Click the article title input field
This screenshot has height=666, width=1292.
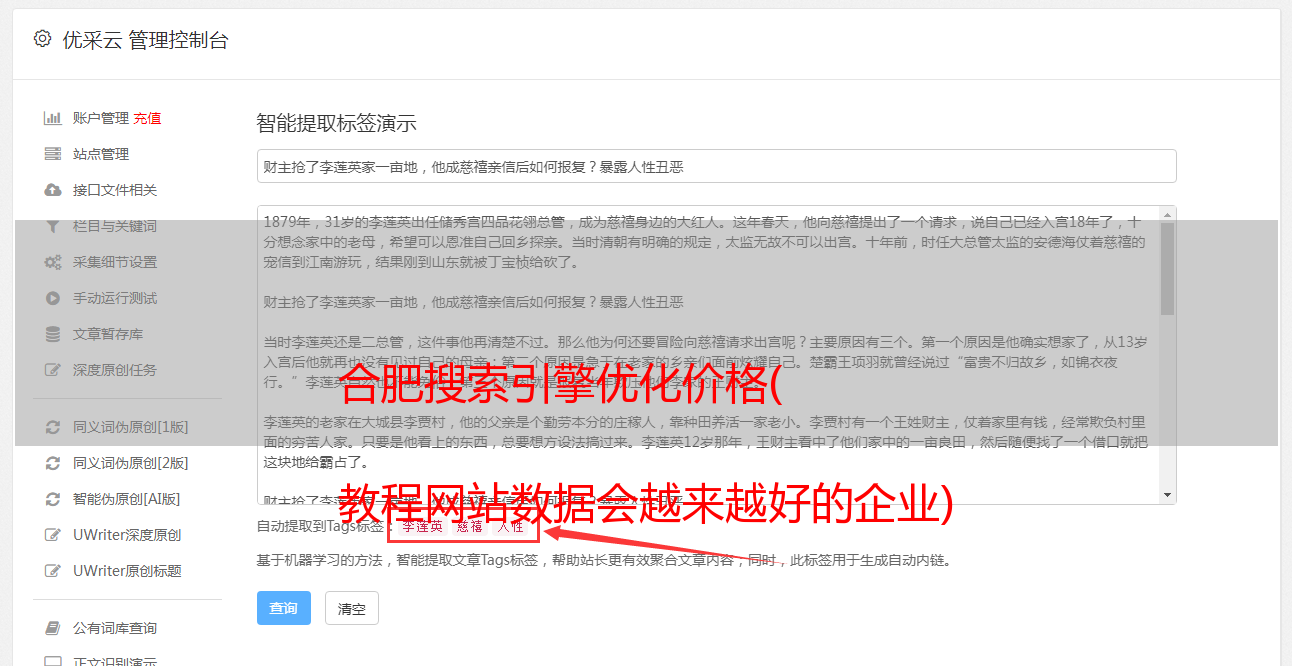(716, 166)
